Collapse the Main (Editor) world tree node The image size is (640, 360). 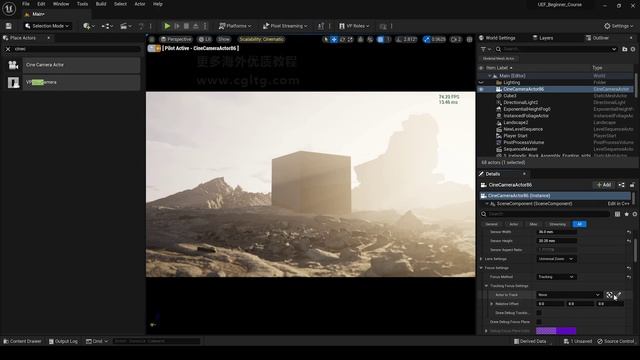[x=489, y=76]
